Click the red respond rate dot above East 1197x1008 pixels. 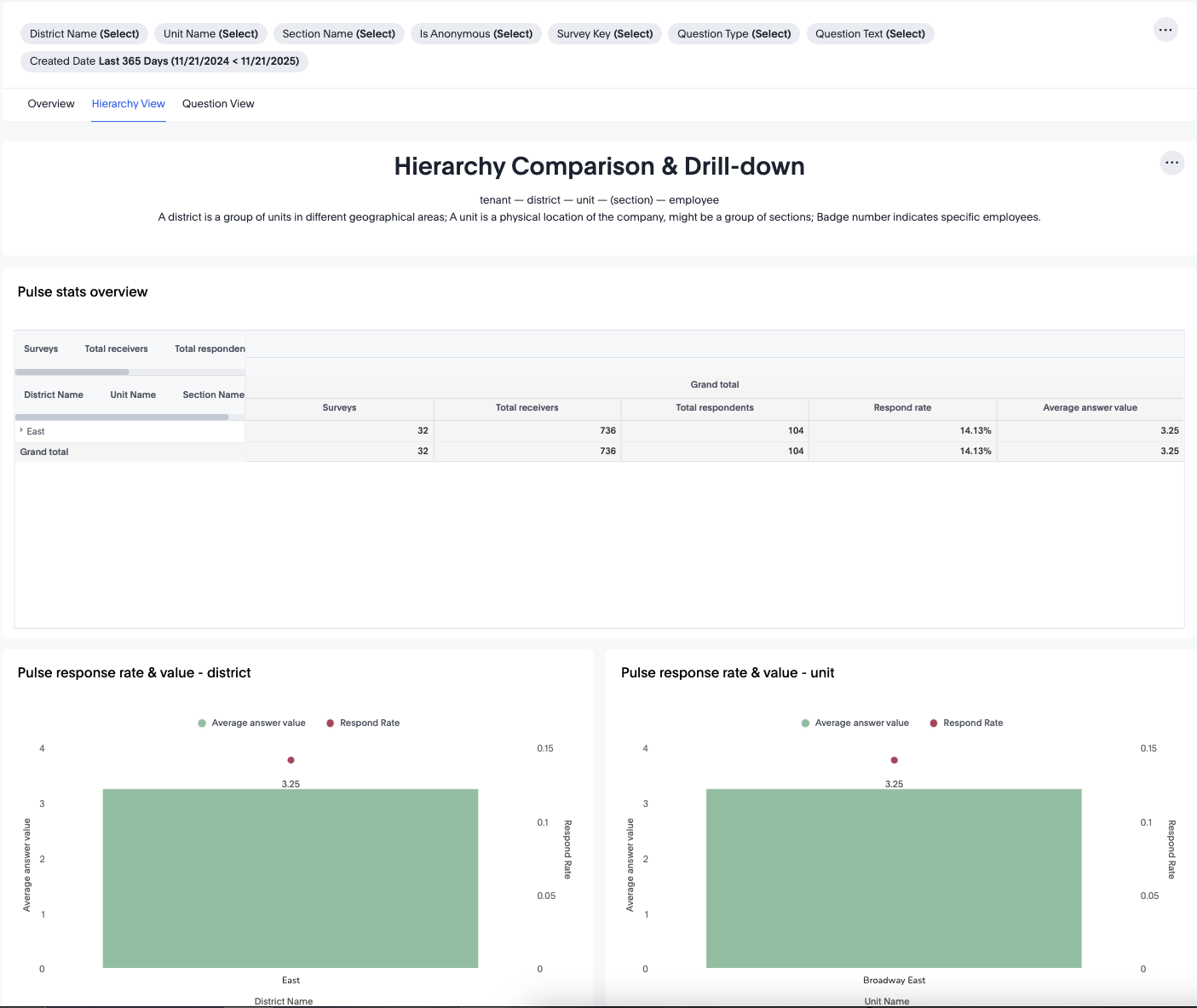point(291,760)
